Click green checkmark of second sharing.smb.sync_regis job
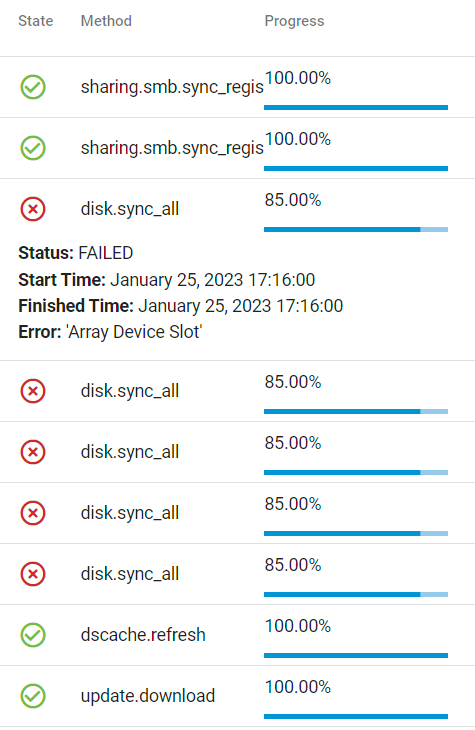The height and width of the screenshot is (730, 475). tap(33, 148)
